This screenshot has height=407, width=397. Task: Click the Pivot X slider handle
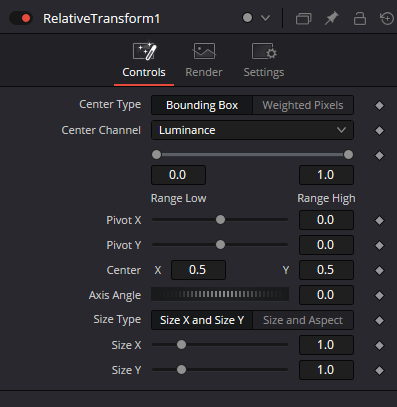220,220
